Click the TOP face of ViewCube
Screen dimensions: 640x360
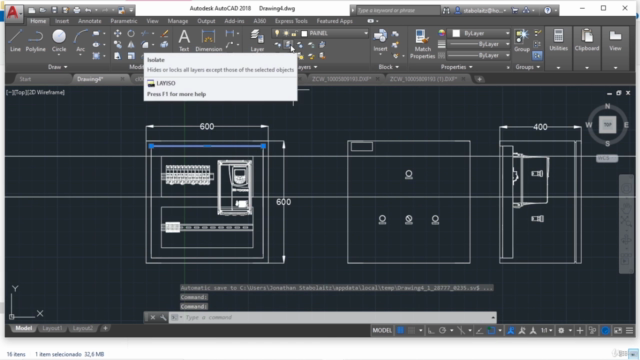tap(607, 124)
